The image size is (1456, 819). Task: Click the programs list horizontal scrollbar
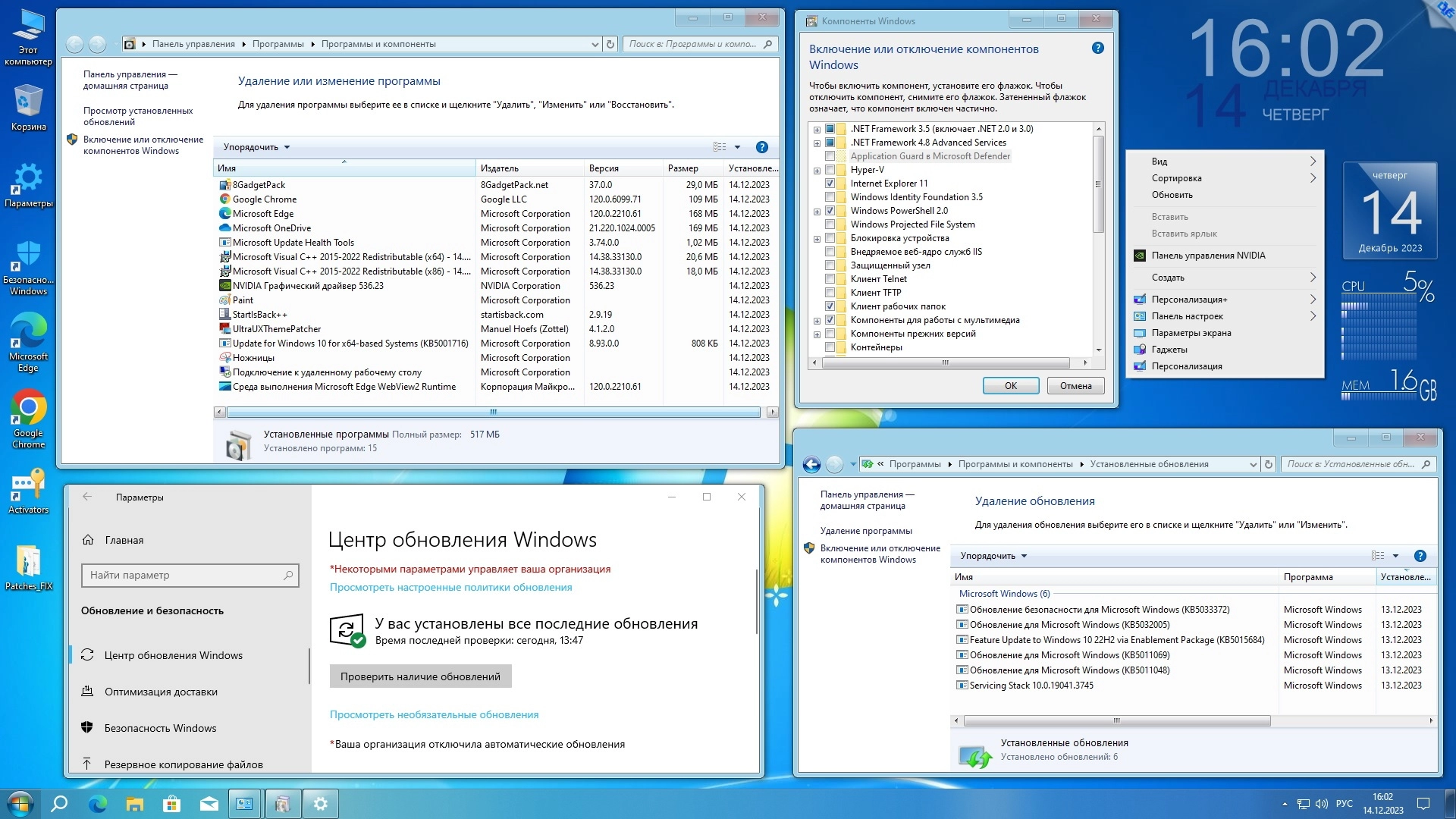[x=493, y=413]
